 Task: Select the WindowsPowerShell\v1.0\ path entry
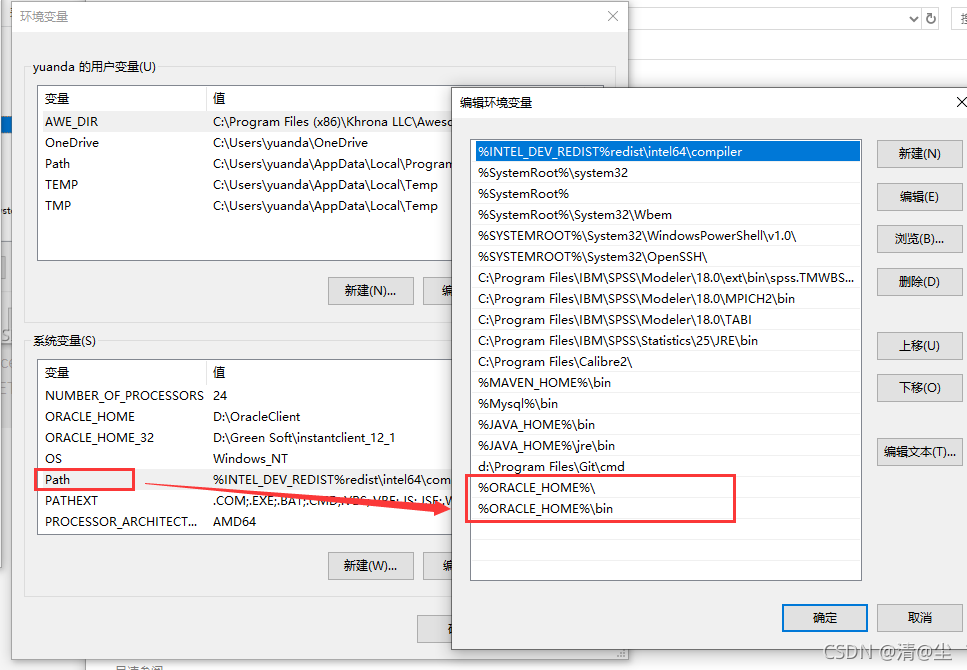pos(668,236)
